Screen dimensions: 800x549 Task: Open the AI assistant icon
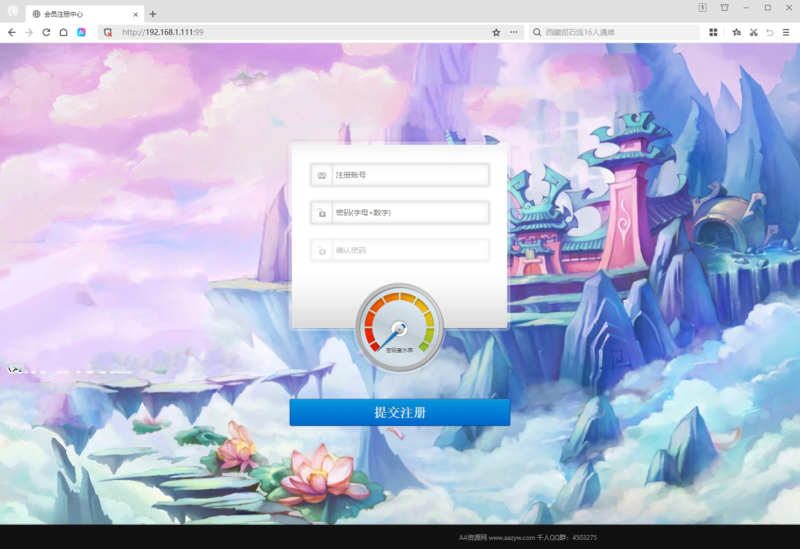[81, 32]
